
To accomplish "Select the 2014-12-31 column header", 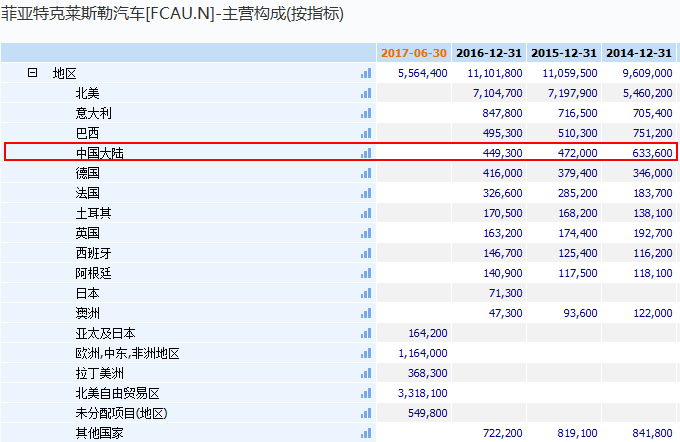I will 639,53.
